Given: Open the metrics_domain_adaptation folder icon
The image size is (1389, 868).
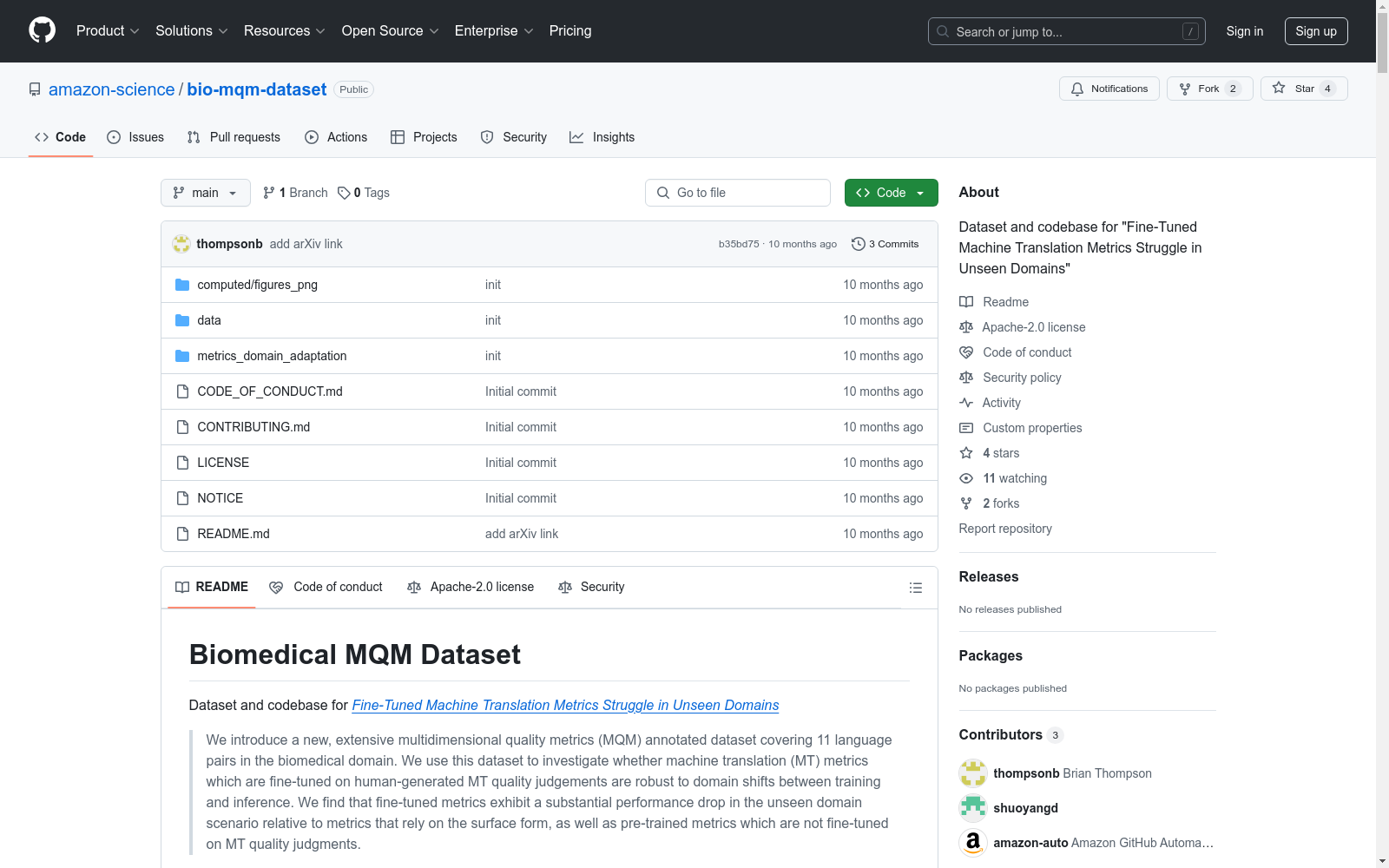Looking at the screenshot, I should 182,356.
